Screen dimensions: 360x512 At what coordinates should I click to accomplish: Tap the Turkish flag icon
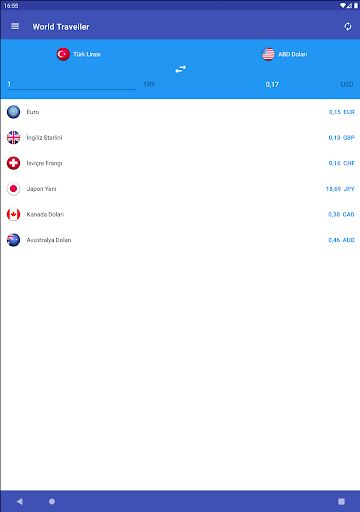pos(63,54)
